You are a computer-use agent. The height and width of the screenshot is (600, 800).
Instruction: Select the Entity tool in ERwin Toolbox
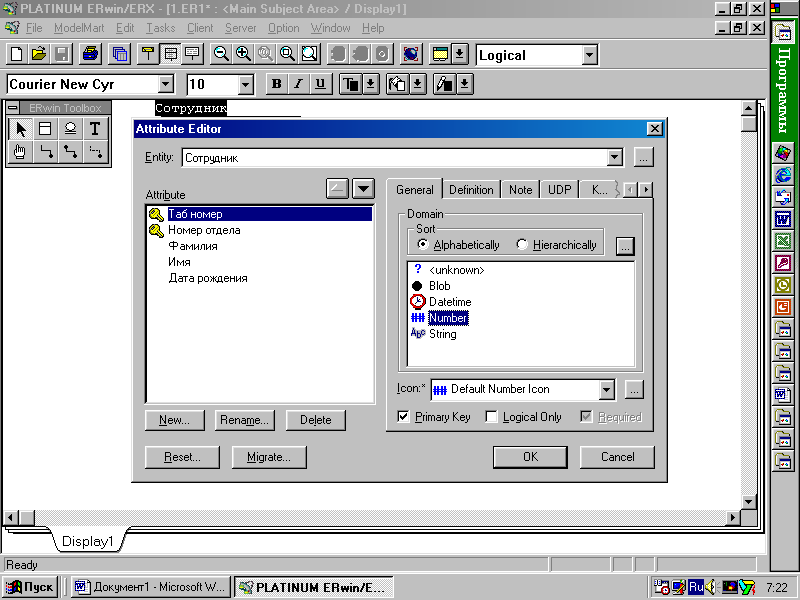tap(45, 129)
